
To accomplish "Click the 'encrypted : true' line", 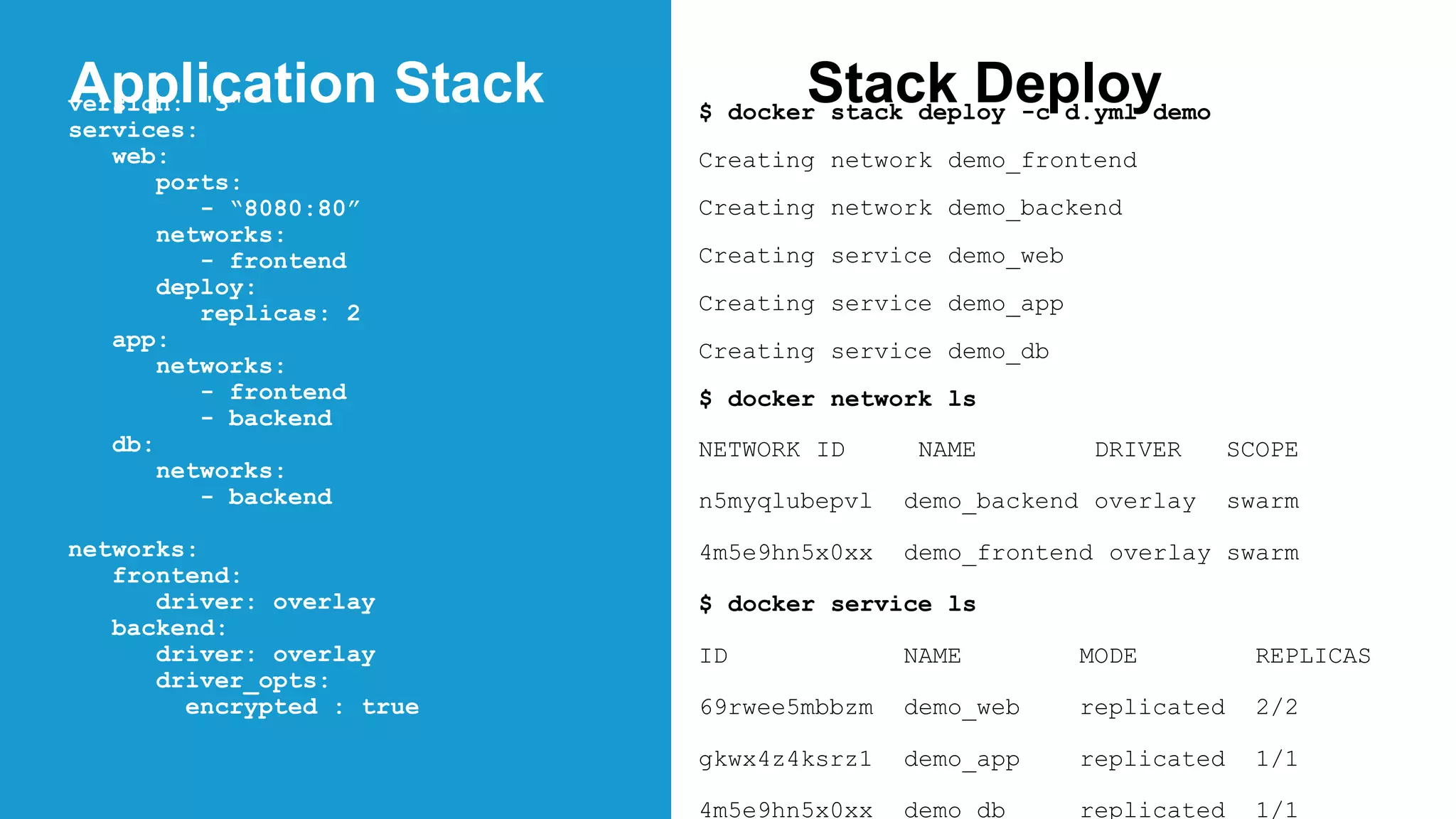I will (301, 707).
